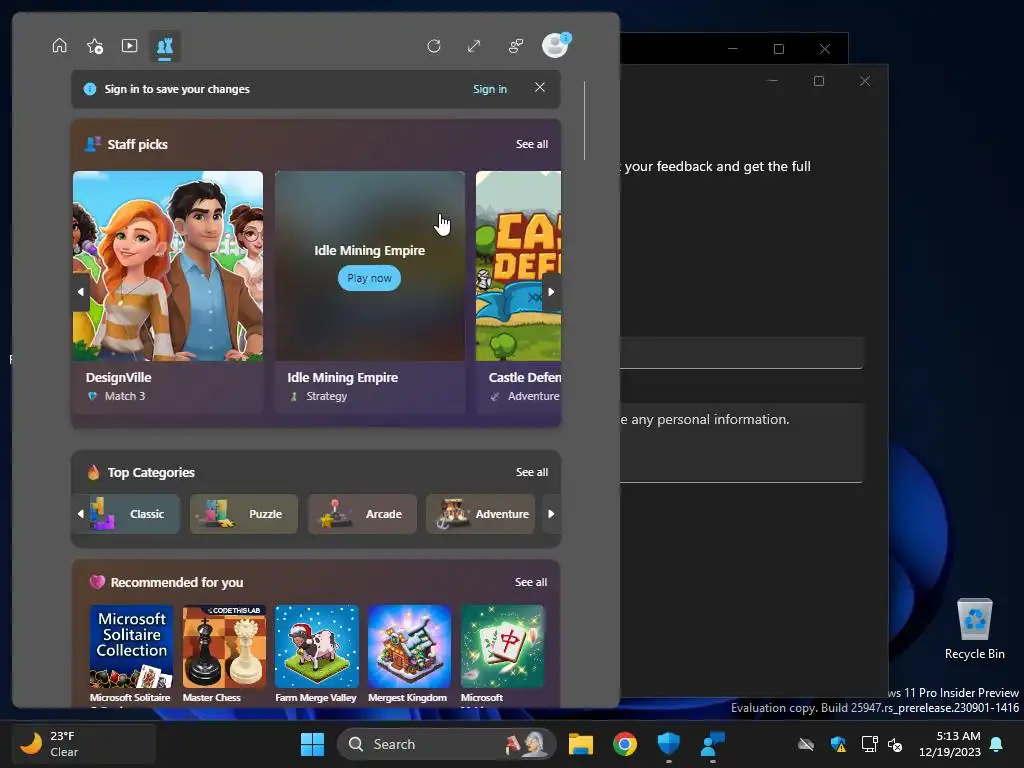The height and width of the screenshot is (768, 1024).
Task: Open Microsoft Solitaire Collection game
Action: pyautogui.click(x=131, y=647)
